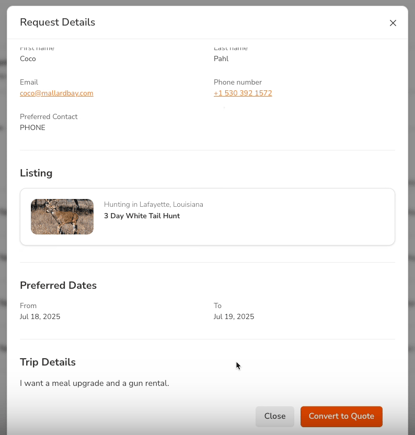Open the deer listing thumbnail image

click(62, 217)
